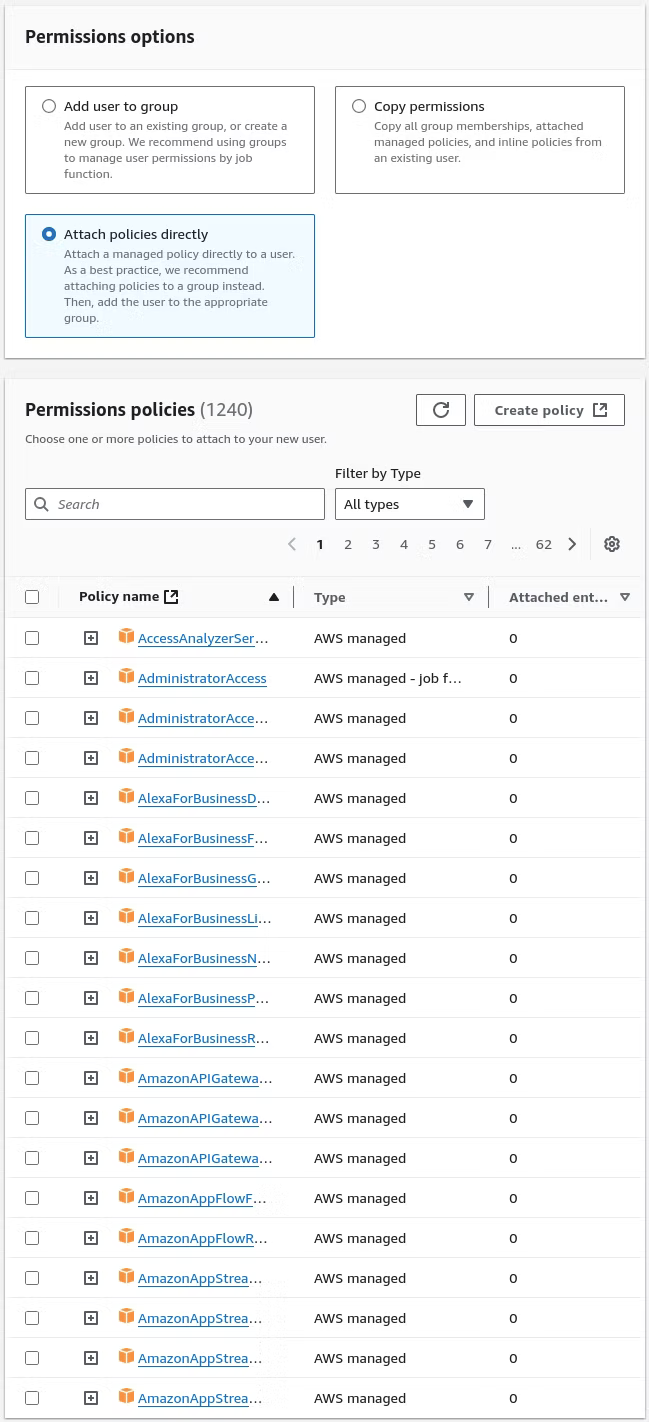Open page 7 of policy list

point(488,544)
